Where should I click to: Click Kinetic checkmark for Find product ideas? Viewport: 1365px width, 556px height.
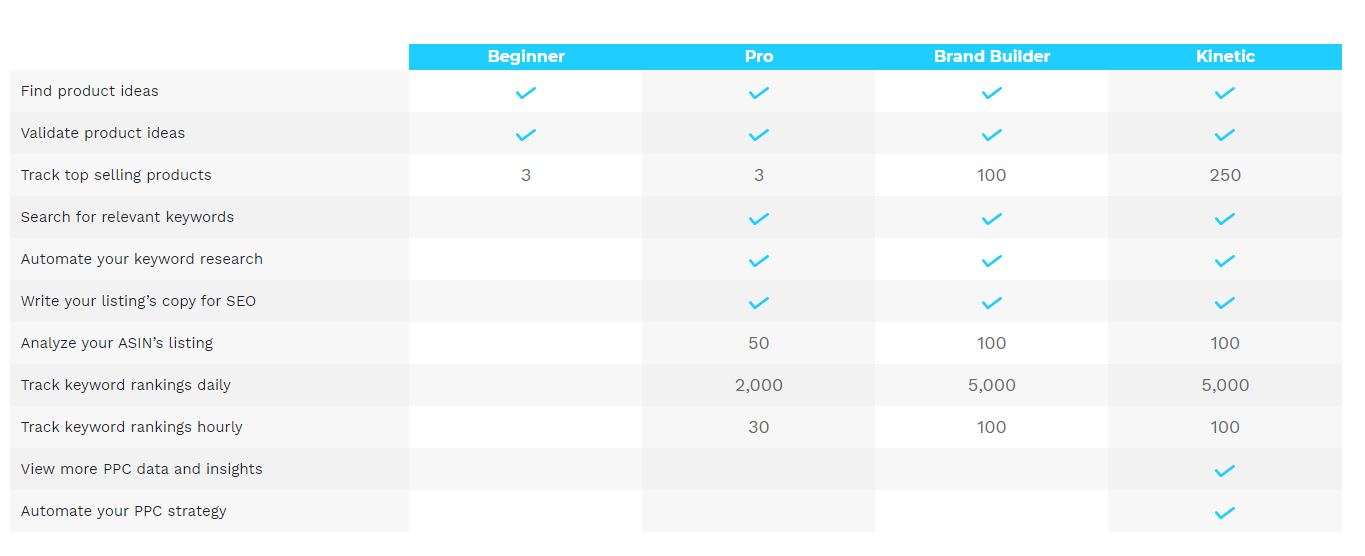pos(1224,93)
